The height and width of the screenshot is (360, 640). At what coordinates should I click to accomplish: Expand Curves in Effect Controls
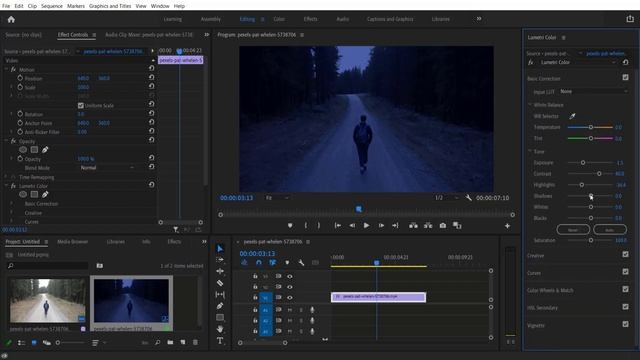(x=12, y=222)
